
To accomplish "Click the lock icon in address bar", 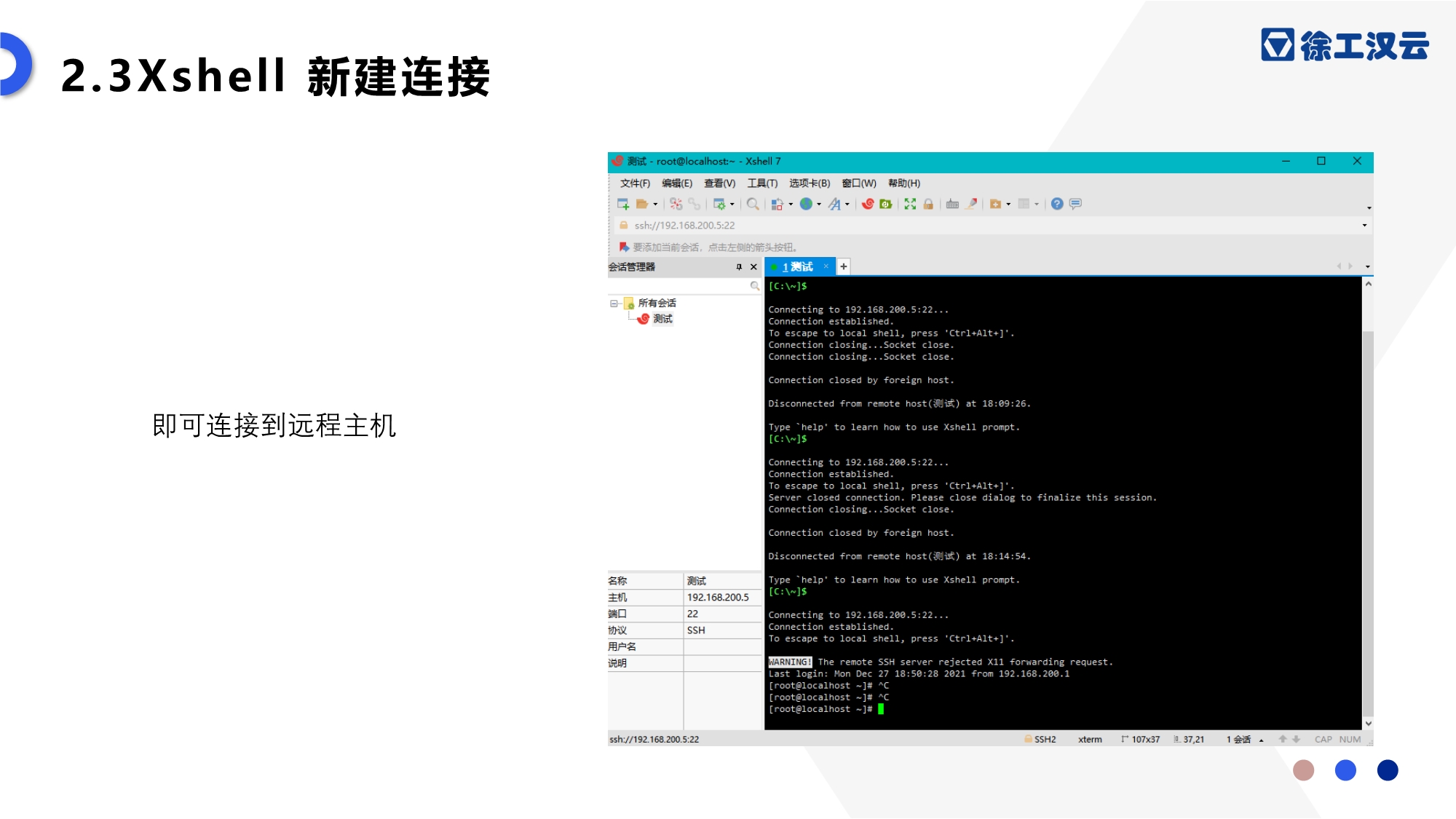I will pos(623,226).
